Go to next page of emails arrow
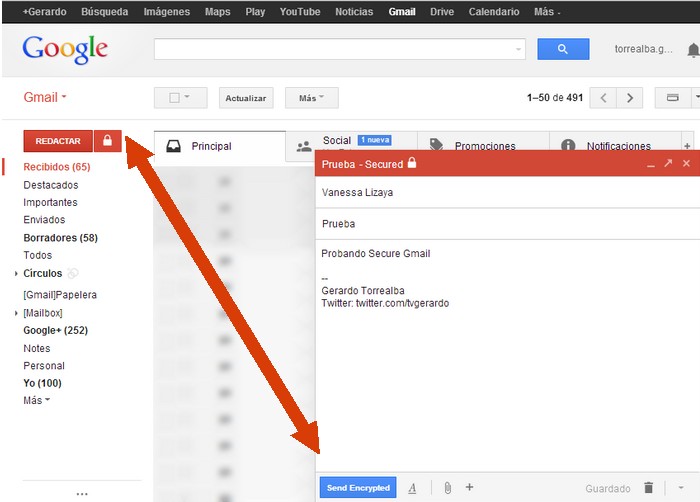Image resolution: width=700 pixels, height=502 pixels. (x=629, y=98)
